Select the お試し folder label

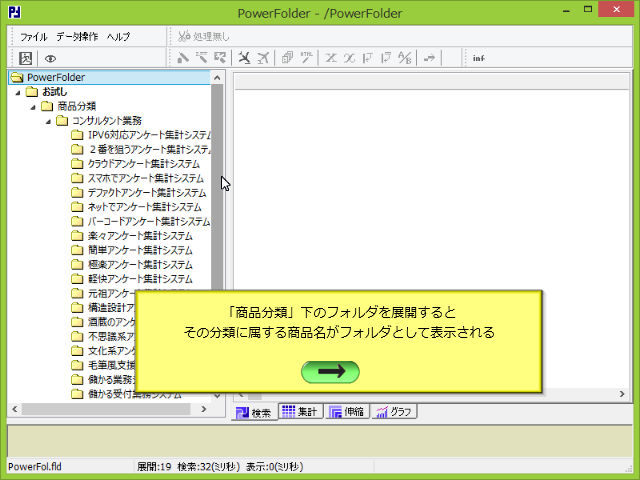54,92
